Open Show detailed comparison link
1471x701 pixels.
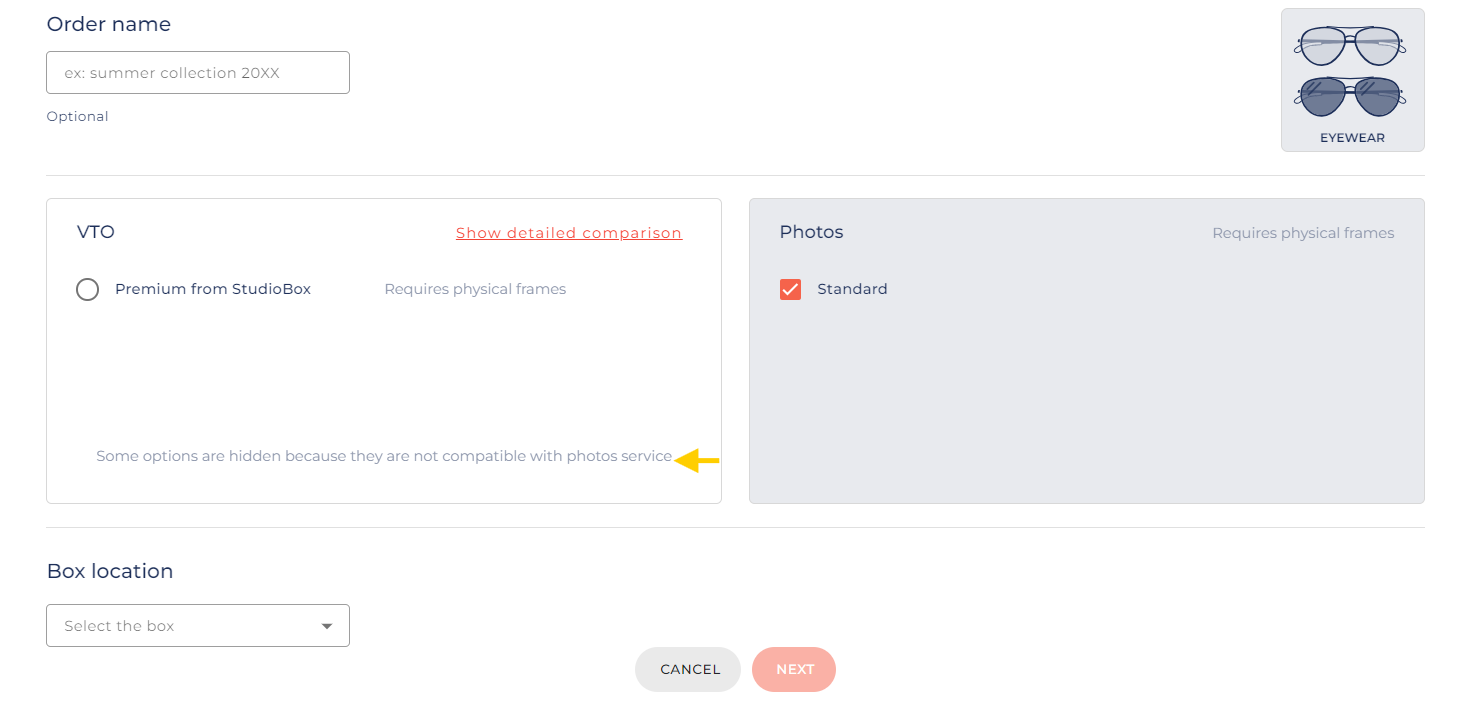568,233
